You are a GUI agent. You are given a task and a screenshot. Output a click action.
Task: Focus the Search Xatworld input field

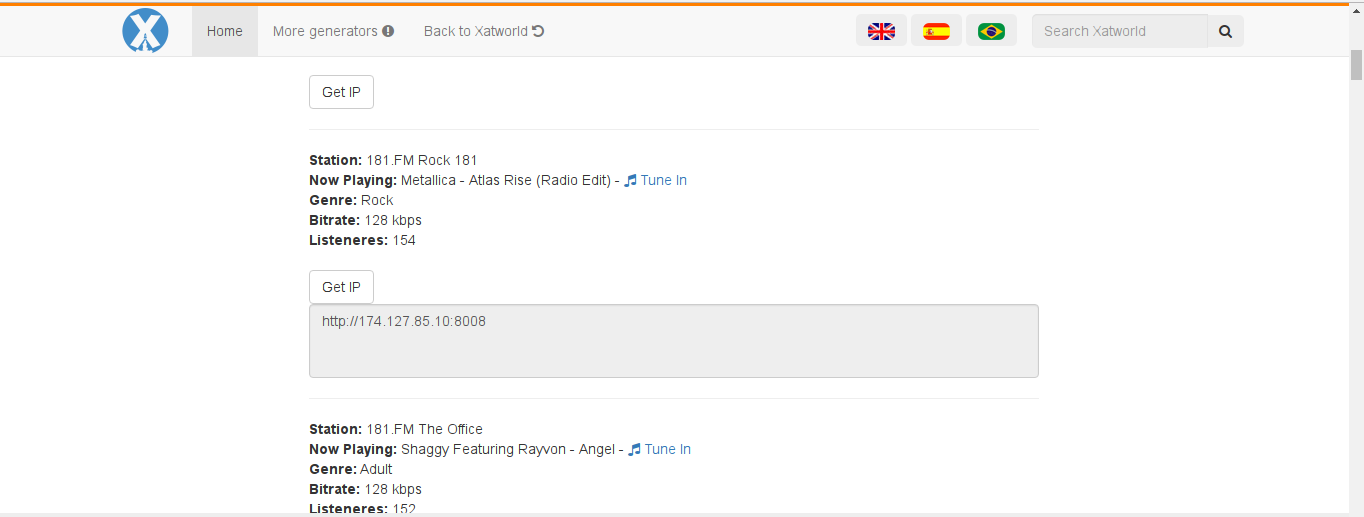coord(1119,31)
